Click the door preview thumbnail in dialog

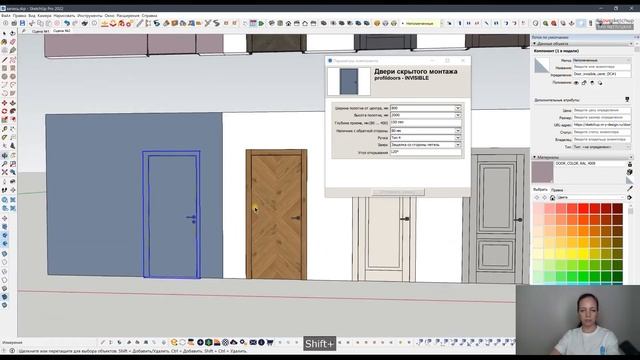click(x=349, y=82)
